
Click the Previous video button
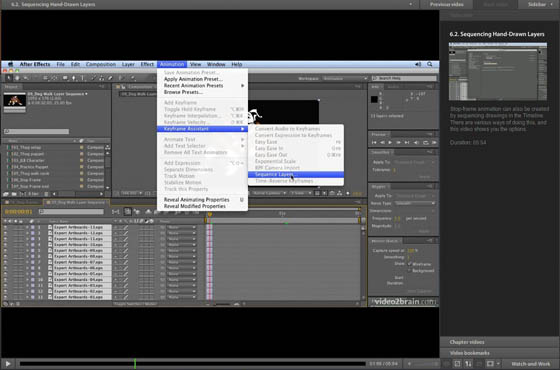coord(446,4)
